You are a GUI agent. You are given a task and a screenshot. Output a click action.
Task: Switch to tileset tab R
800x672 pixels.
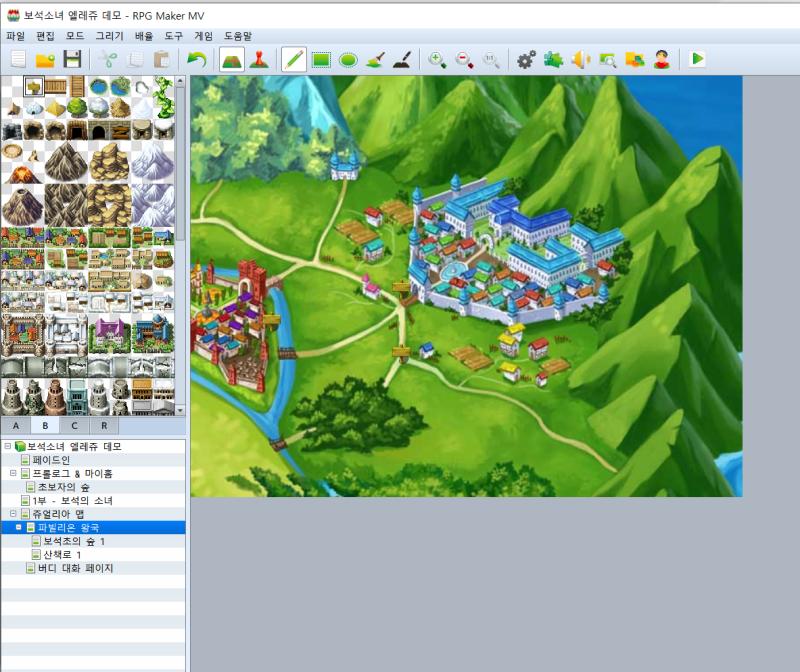(104, 426)
